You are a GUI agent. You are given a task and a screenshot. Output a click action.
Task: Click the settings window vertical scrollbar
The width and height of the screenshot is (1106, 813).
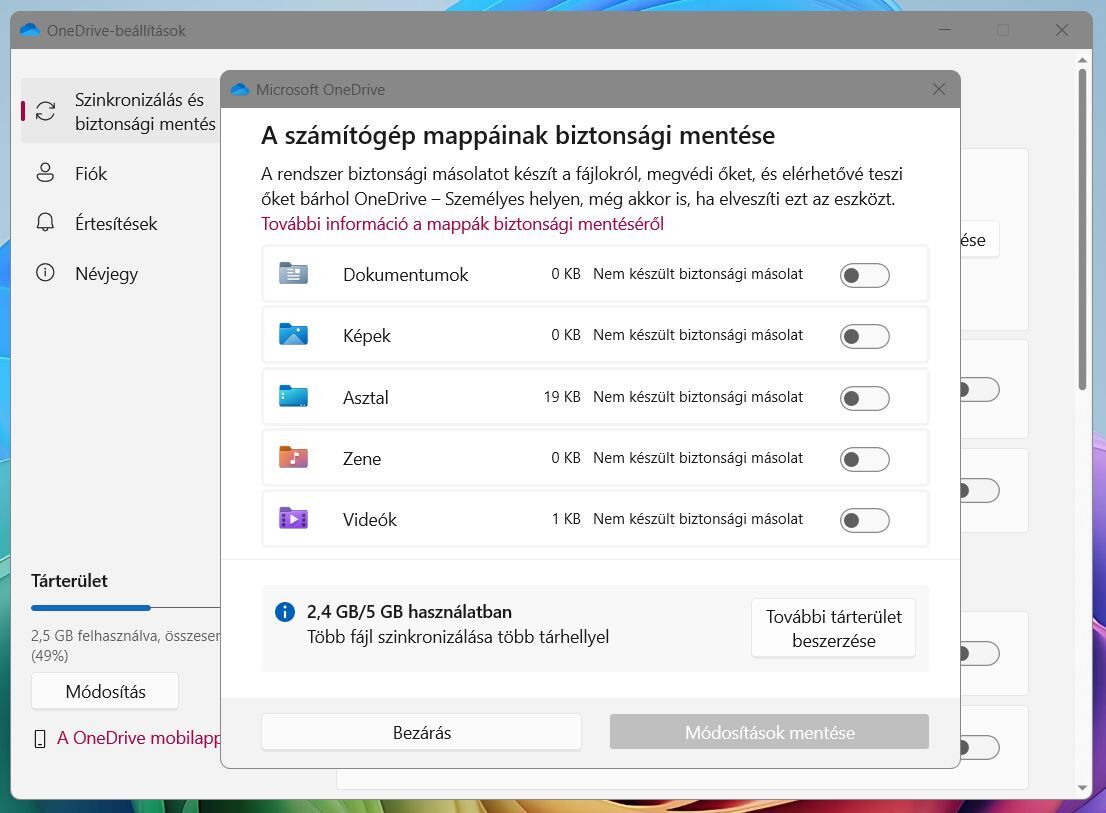click(1083, 228)
